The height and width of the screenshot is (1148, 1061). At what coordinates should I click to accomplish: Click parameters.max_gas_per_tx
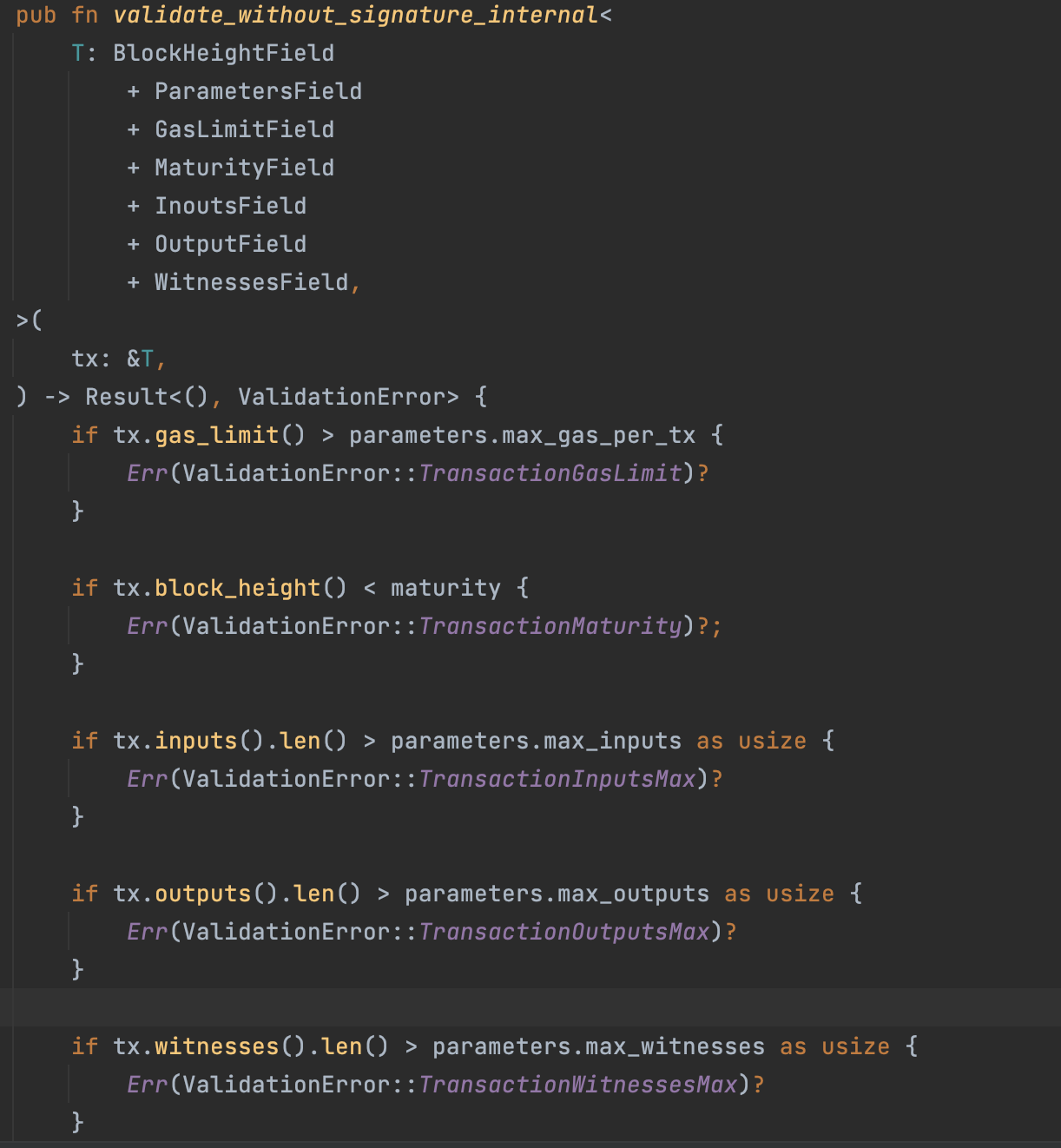(x=523, y=435)
